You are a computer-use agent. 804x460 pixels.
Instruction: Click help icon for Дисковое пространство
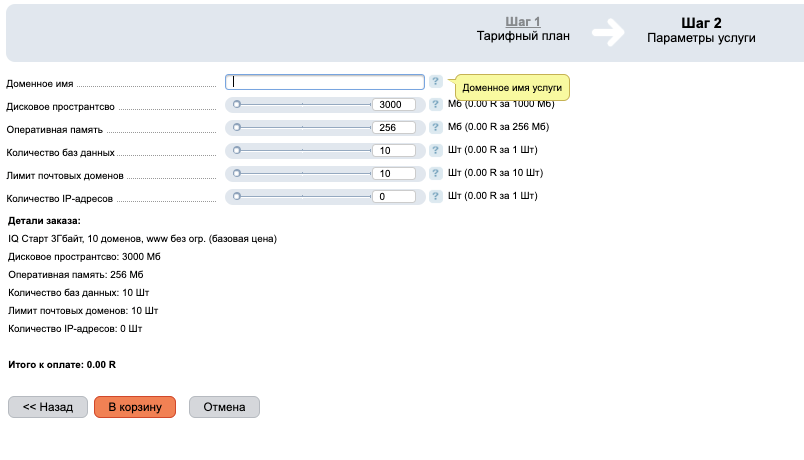point(436,104)
